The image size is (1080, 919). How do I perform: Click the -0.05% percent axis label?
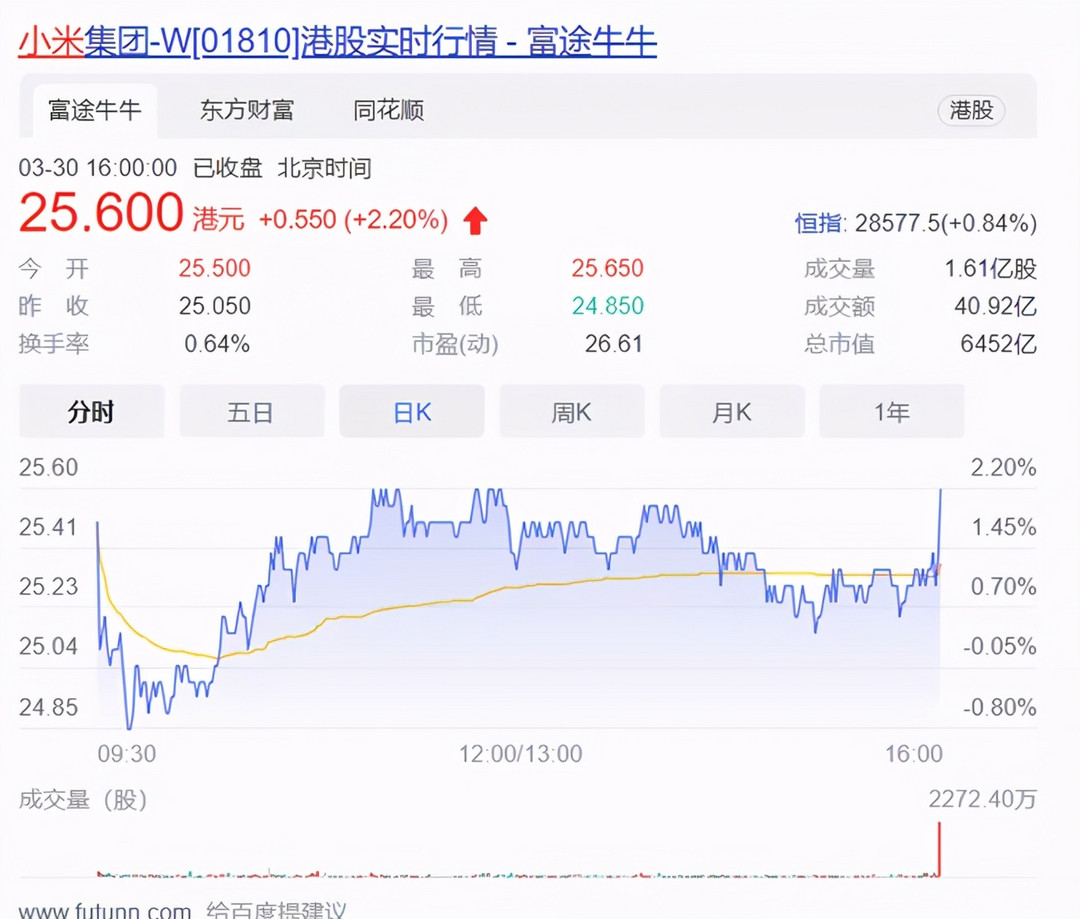(999, 646)
